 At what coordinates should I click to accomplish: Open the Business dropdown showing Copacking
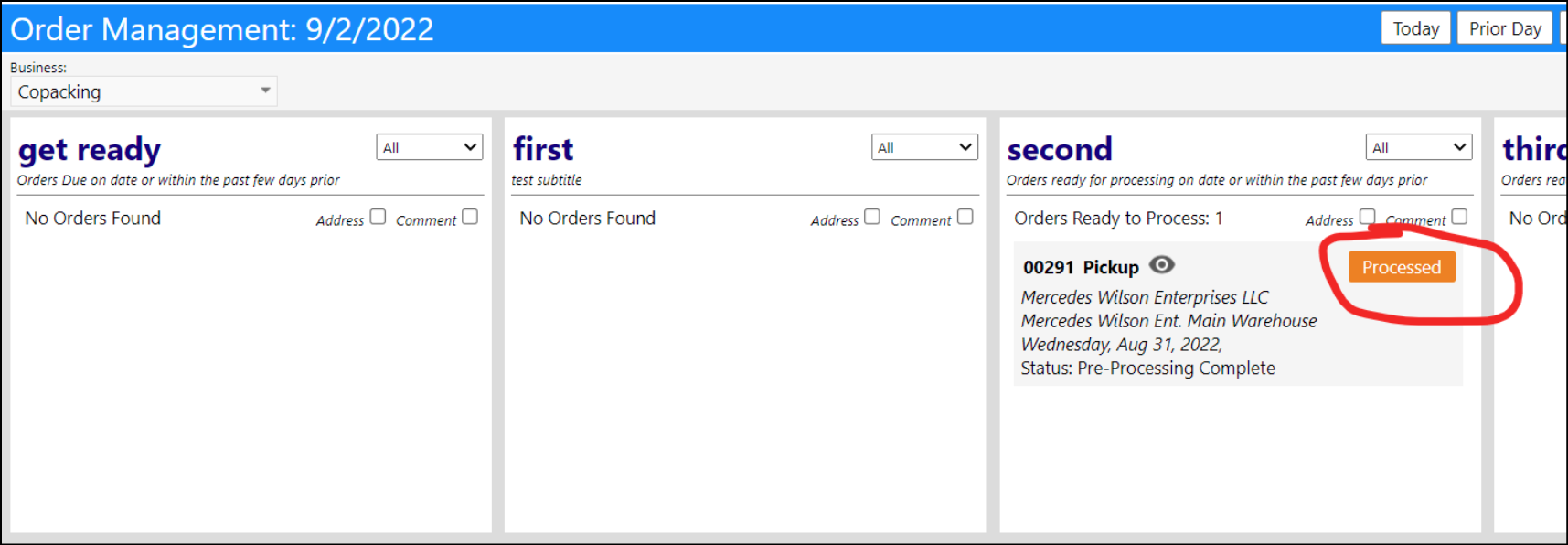point(144,91)
